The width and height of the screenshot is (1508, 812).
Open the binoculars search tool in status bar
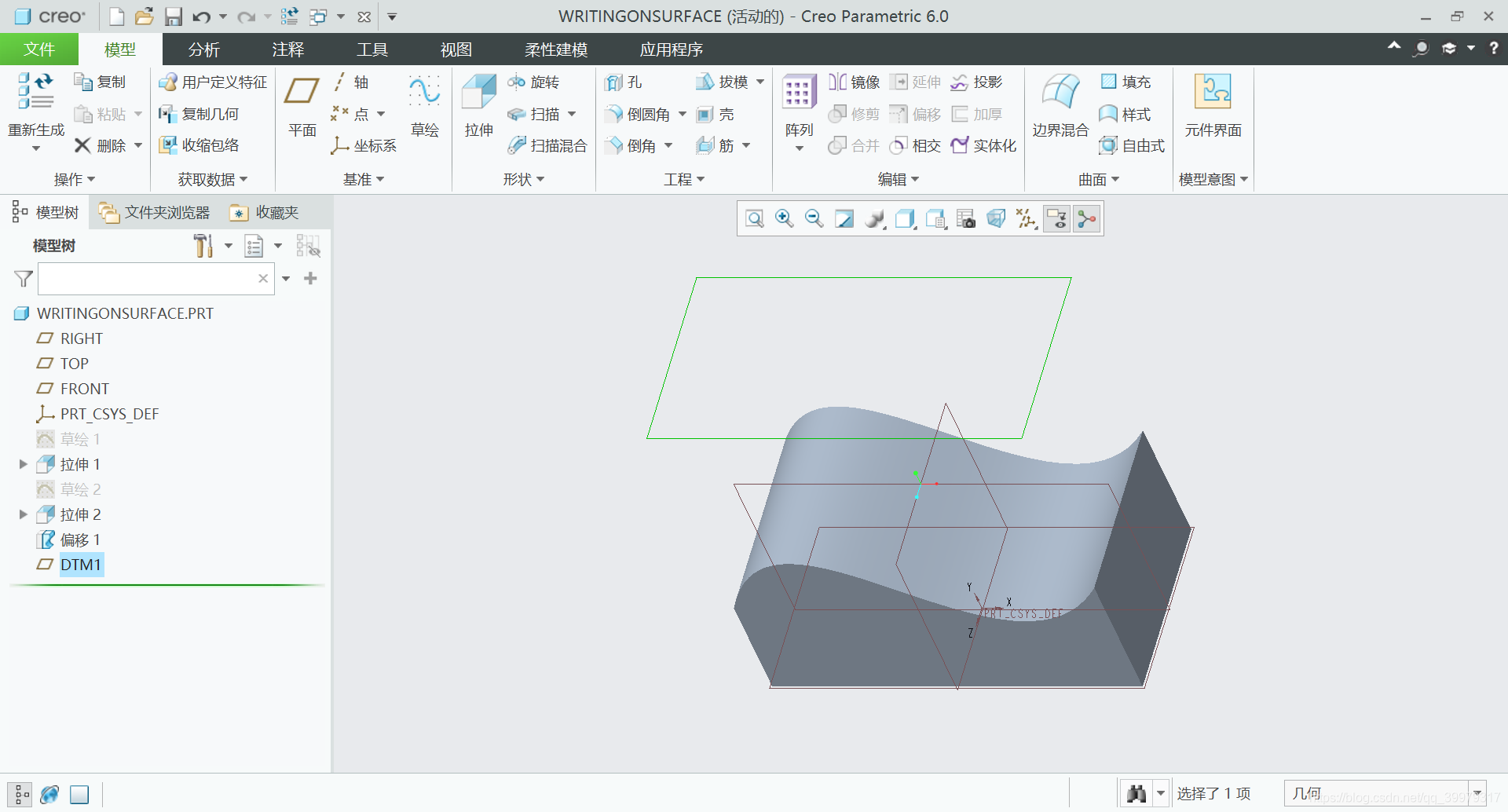pos(1136,793)
